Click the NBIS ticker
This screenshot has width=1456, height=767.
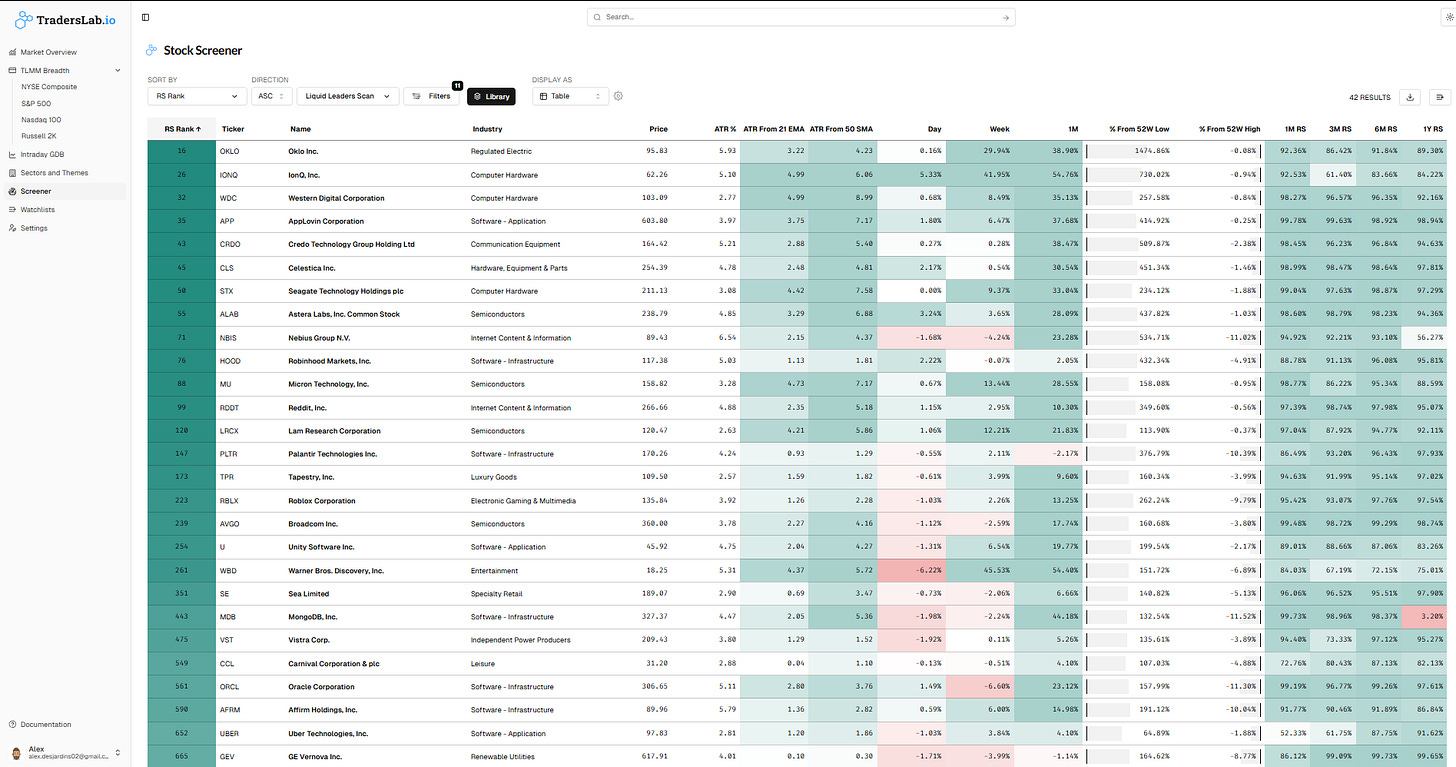coord(229,338)
